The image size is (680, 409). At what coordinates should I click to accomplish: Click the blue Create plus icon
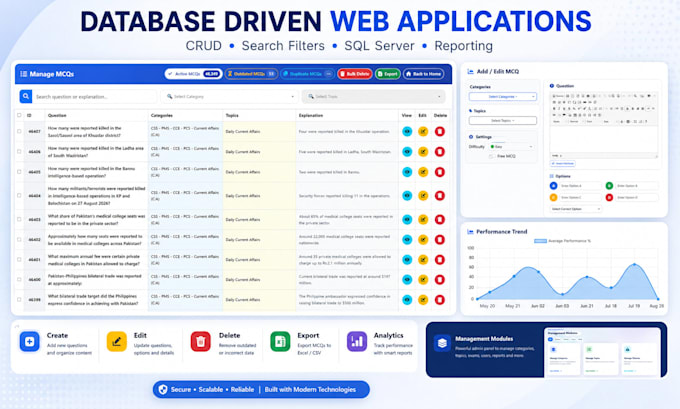click(29, 342)
